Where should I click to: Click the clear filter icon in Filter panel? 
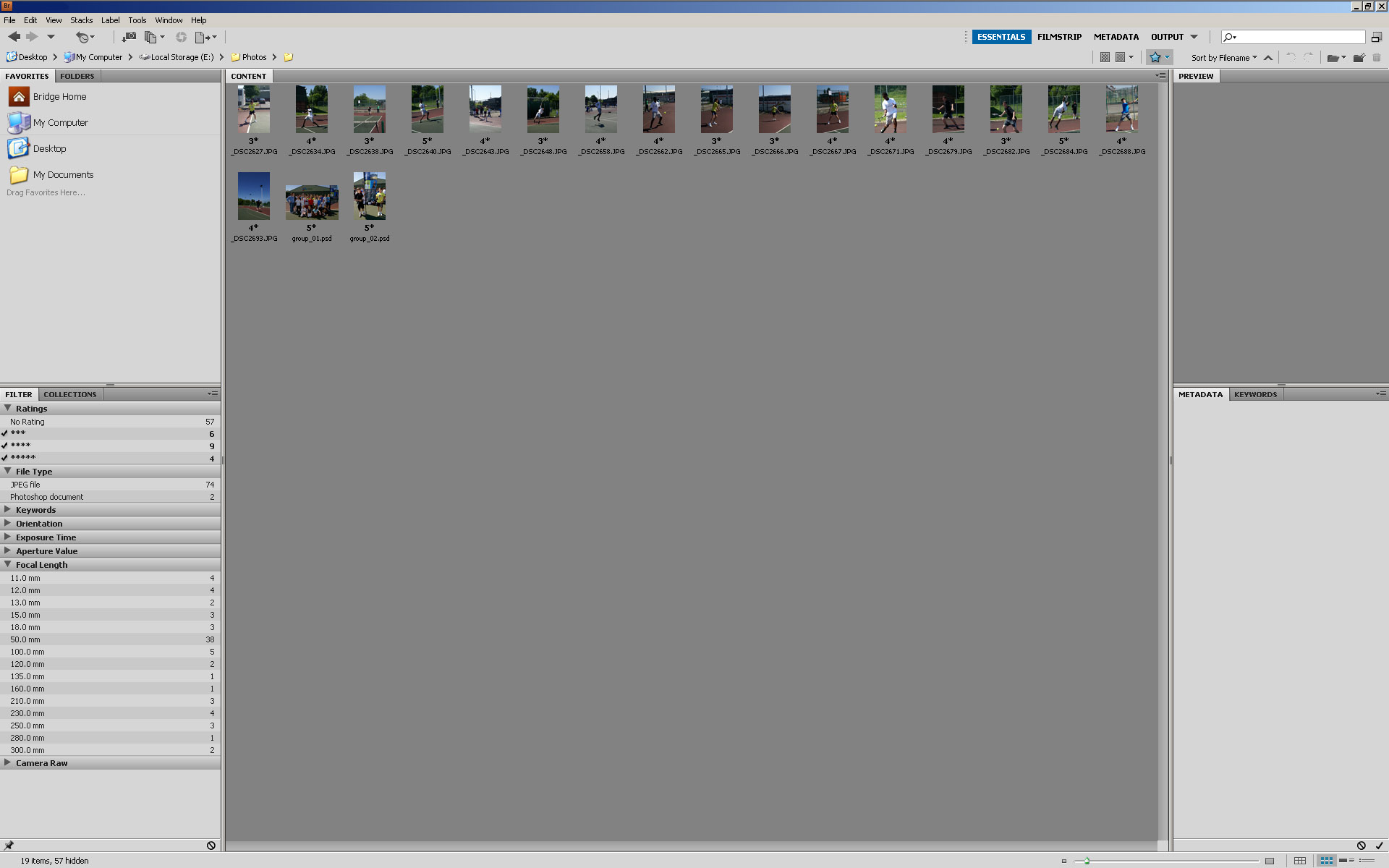coord(211,846)
